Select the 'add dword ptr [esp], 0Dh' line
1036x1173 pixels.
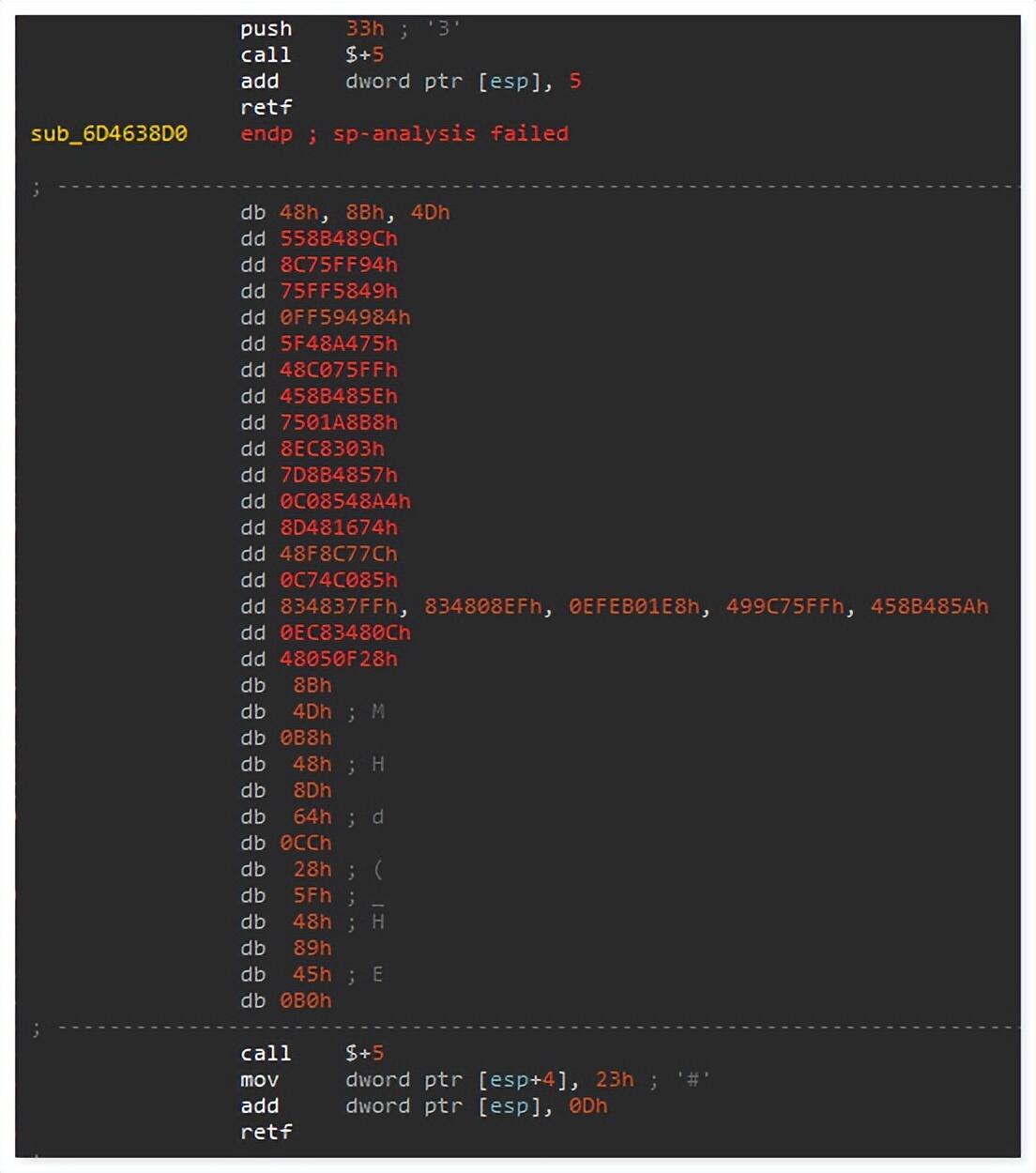(x=423, y=1106)
